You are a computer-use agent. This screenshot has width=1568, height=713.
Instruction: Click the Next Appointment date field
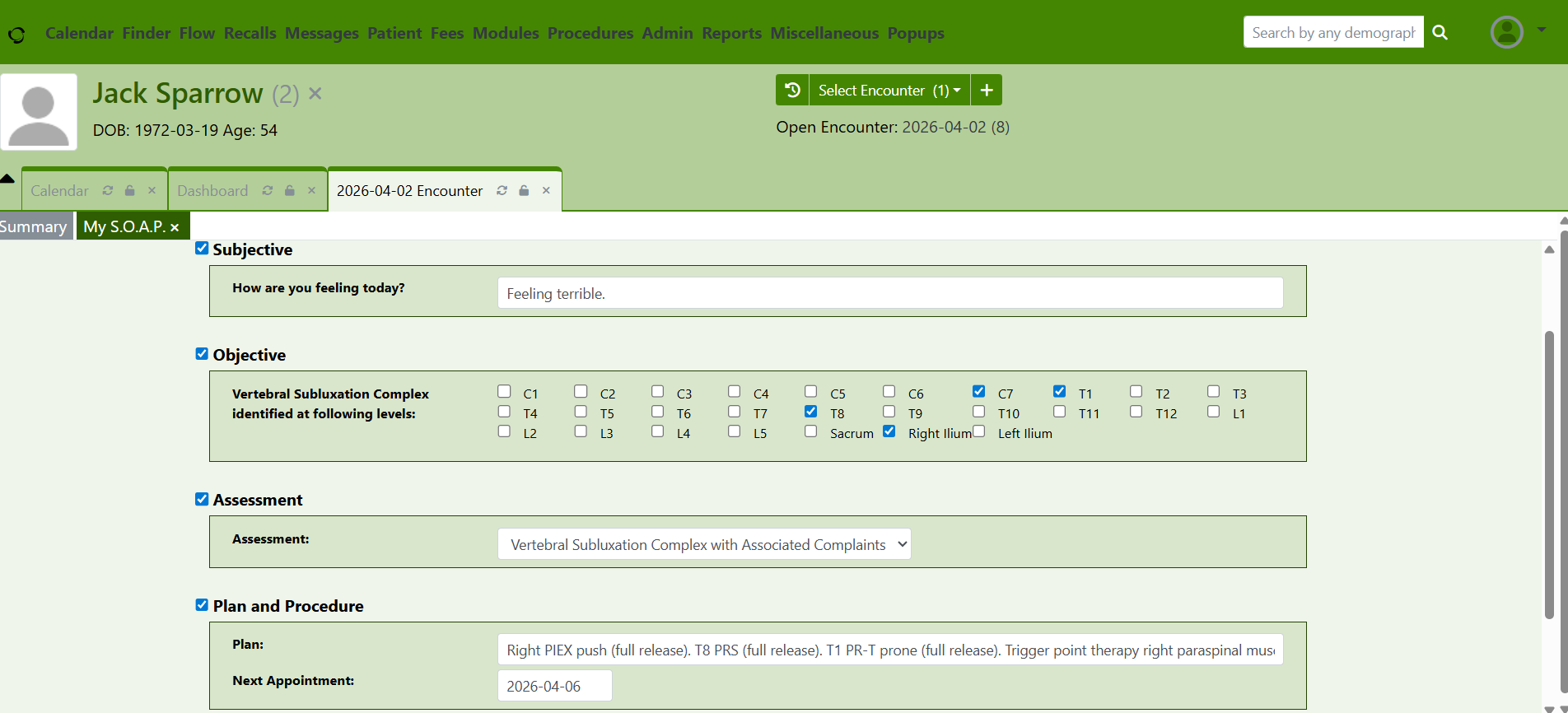(x=554, y=686)
